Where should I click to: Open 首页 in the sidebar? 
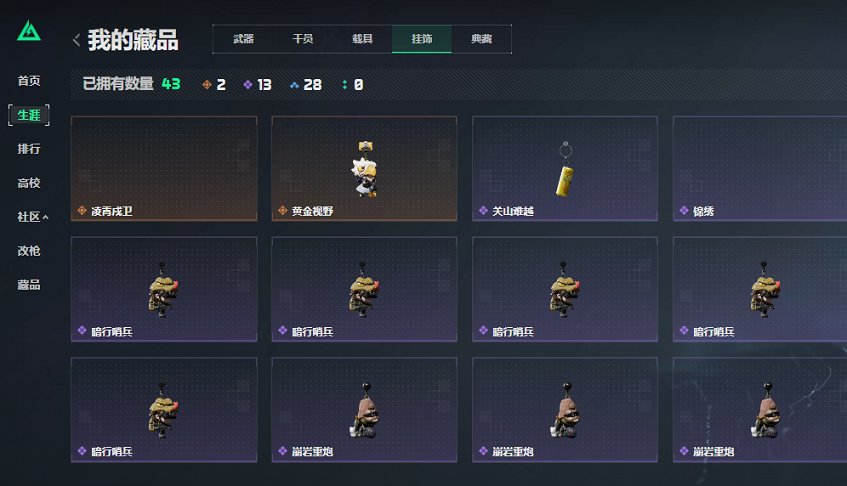29,81
